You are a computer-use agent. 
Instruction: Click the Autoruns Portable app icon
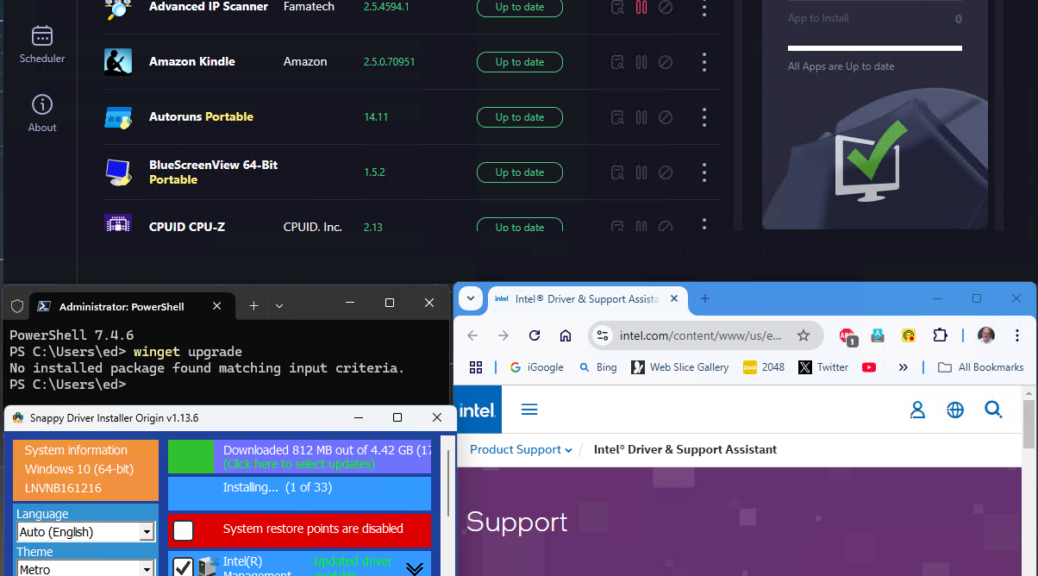coord(118,117)
